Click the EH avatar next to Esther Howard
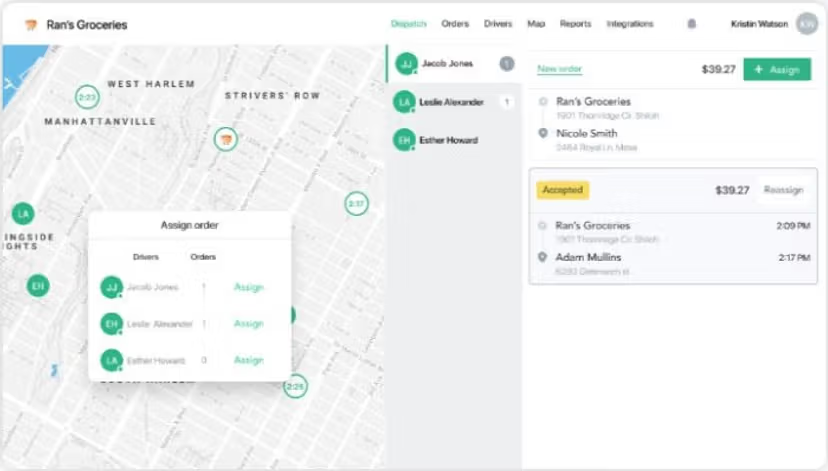The height and width of the screenshot is (471, 828). point(404,140)
